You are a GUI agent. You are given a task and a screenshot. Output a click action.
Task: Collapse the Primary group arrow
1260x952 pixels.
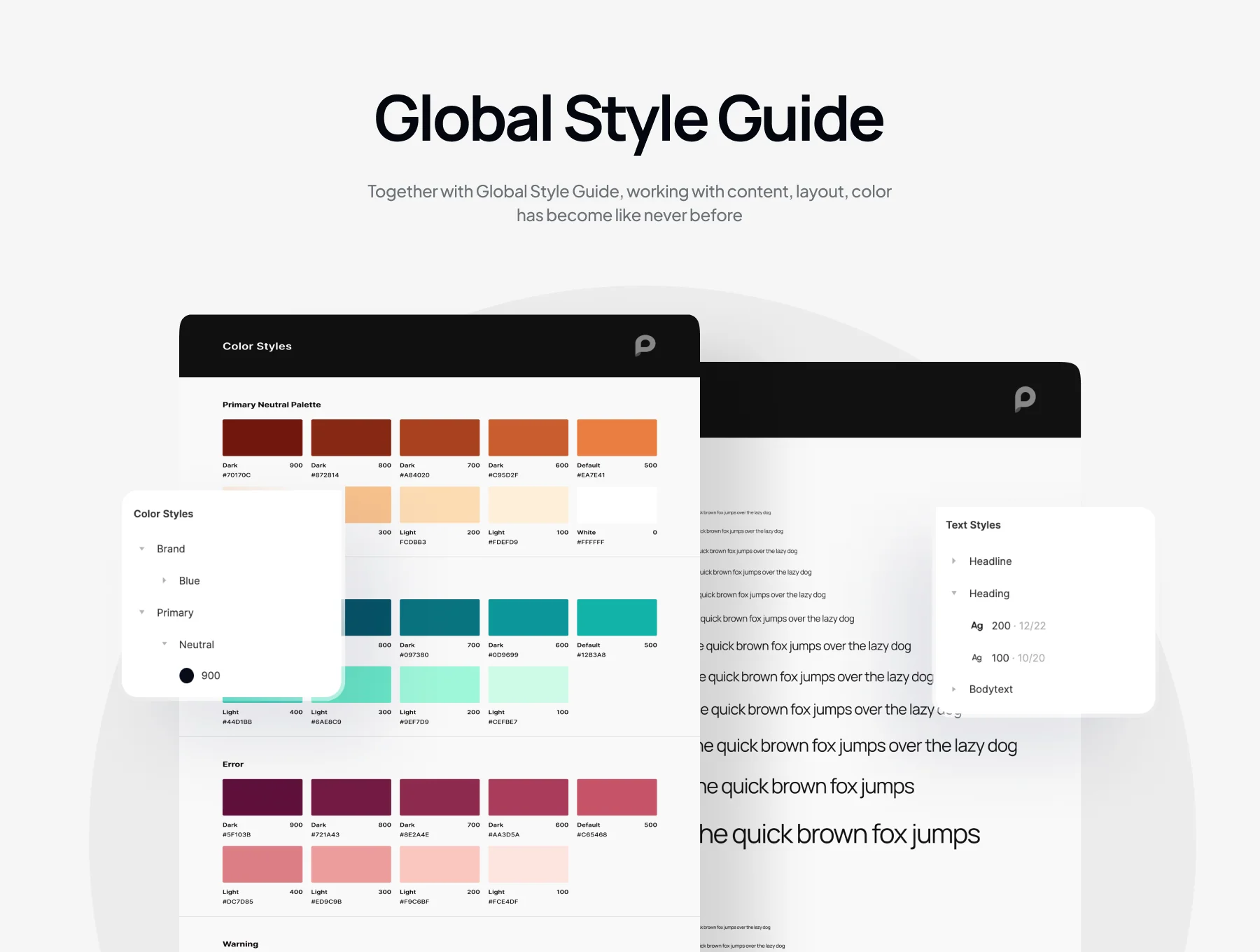click(142, 612)
